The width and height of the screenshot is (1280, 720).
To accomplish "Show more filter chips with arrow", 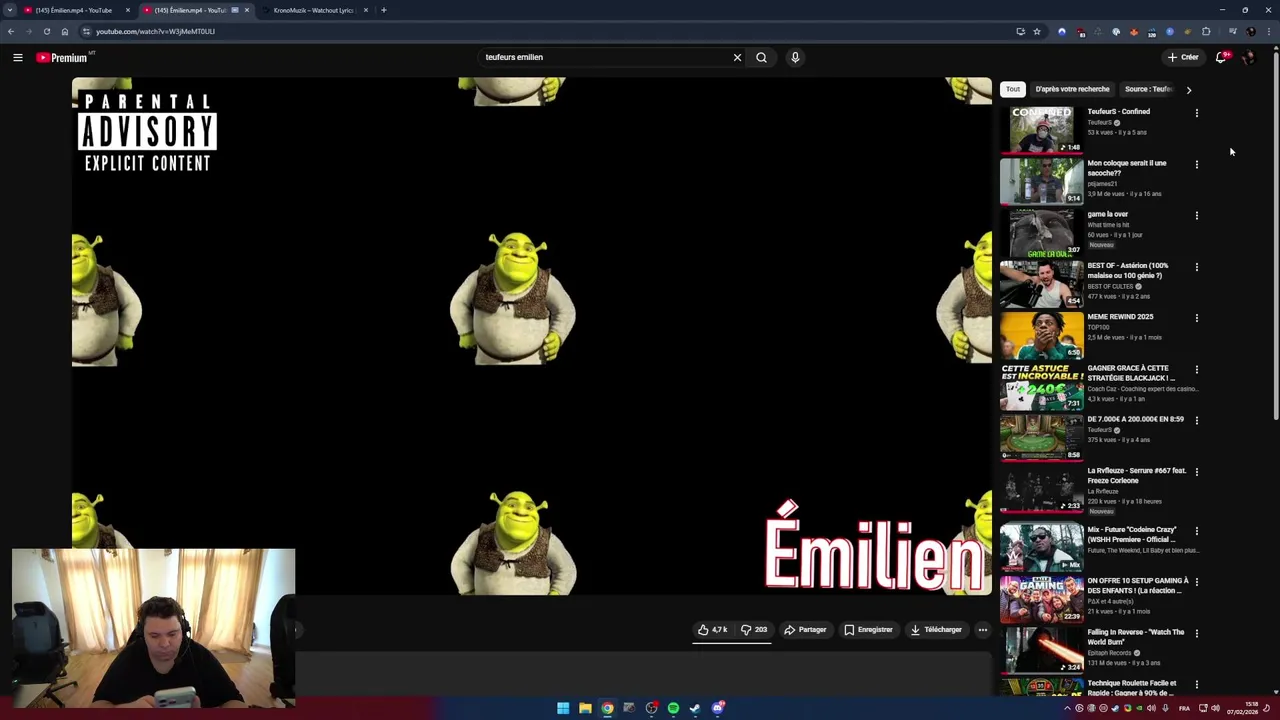I will coord(1188,89).
